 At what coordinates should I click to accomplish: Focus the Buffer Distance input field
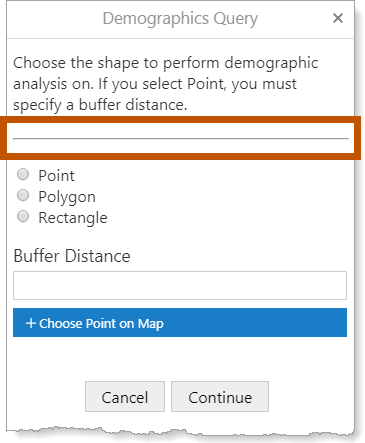point(180,285)
